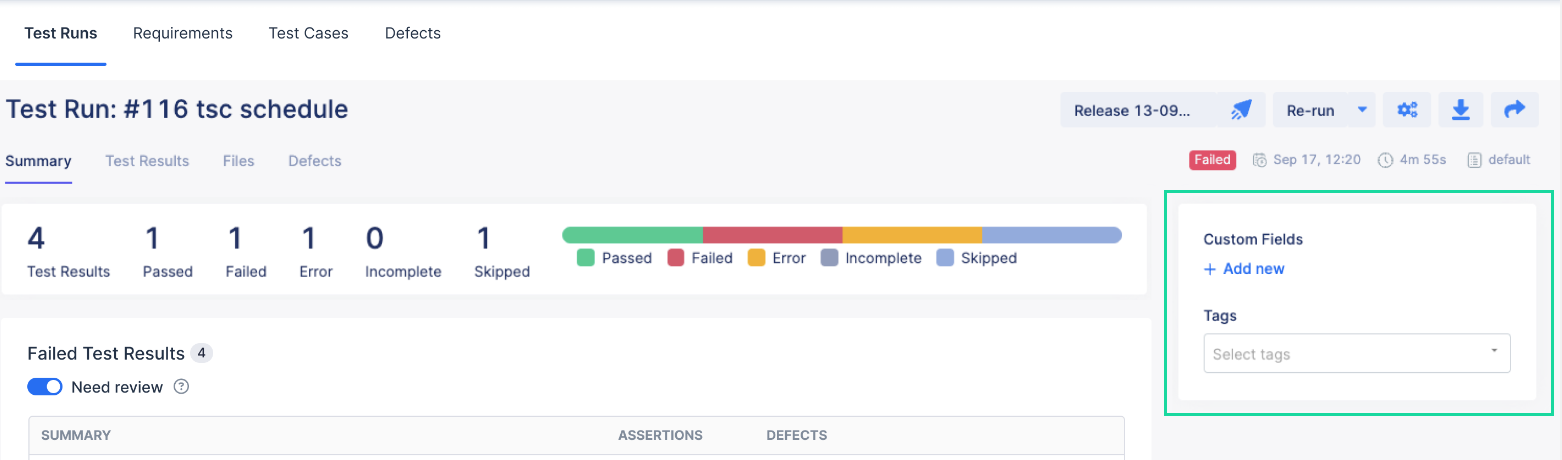Click the Re-run button
1562x460 pixels.
pos(1310,110)
